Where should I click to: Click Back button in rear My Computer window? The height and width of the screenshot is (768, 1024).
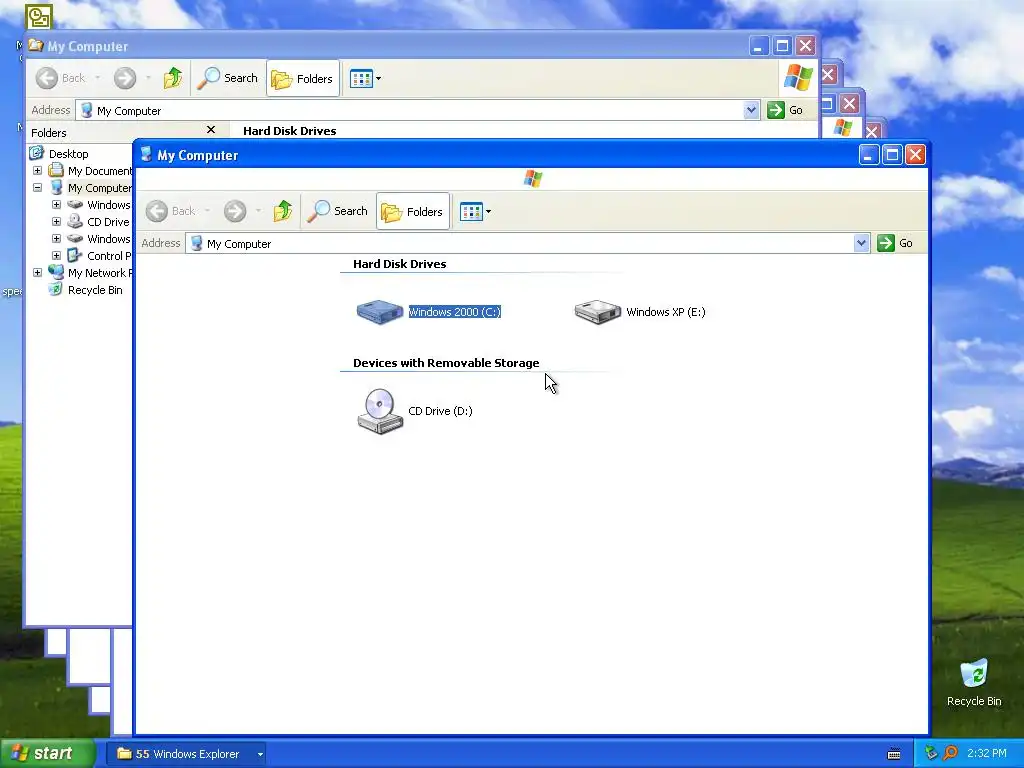[61, 78]
